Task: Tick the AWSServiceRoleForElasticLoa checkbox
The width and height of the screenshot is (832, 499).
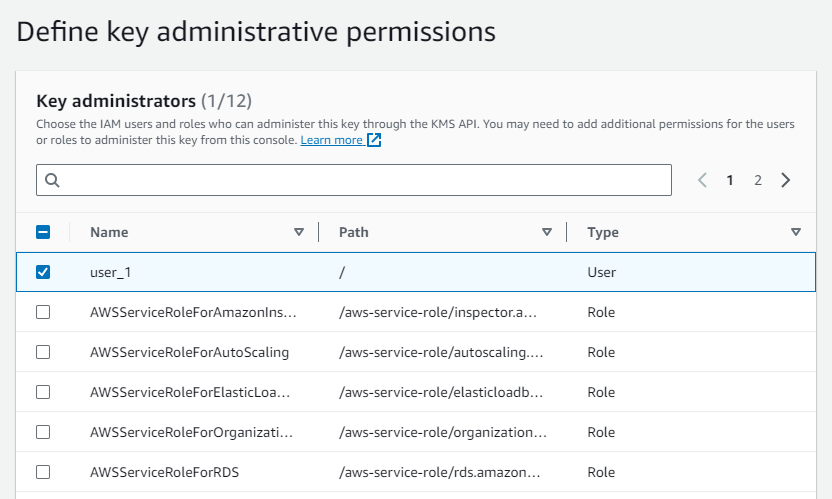Action: pyautogui.click(x=43, y=392)
